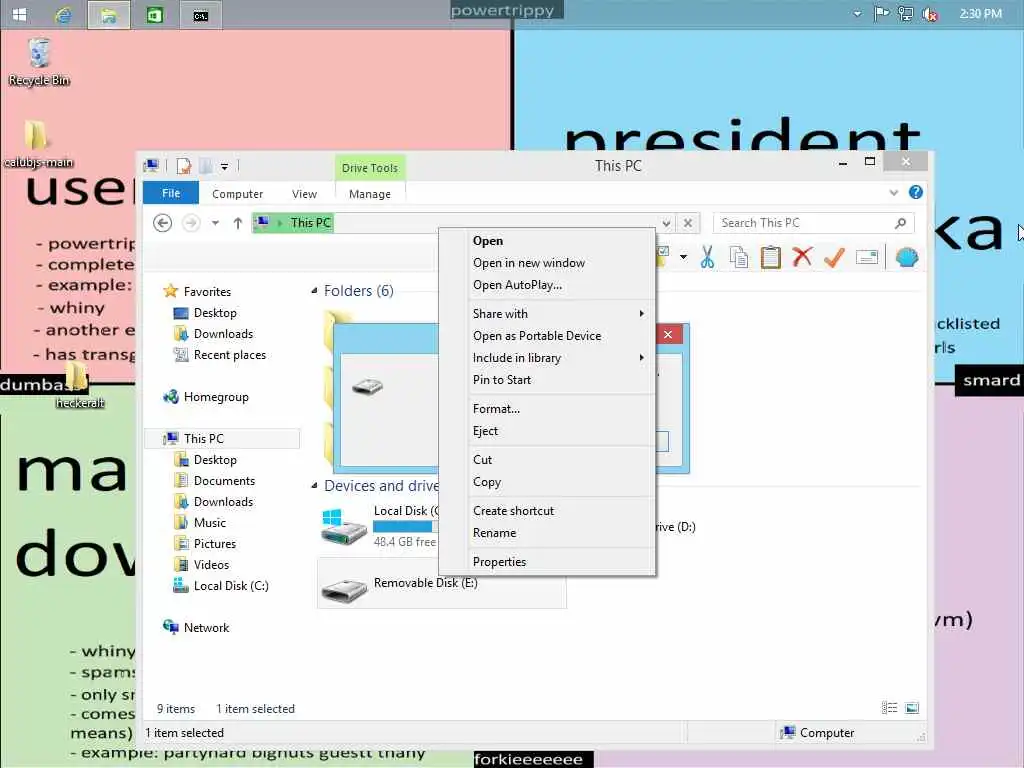This screenshot has height=768, width=1024.
Task: Open Command Prompt from the taskbar
Action: (x=200, y=14)
